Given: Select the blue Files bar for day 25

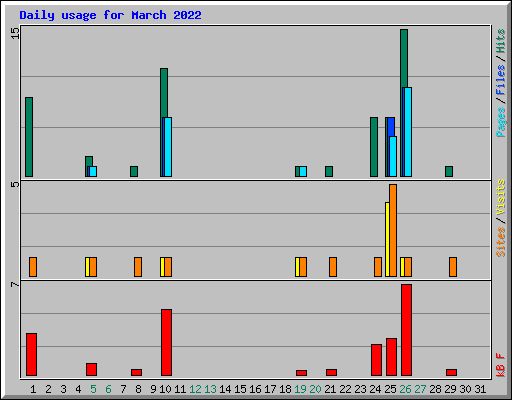Looking at the screenshot, I should [x=391, y=127].
